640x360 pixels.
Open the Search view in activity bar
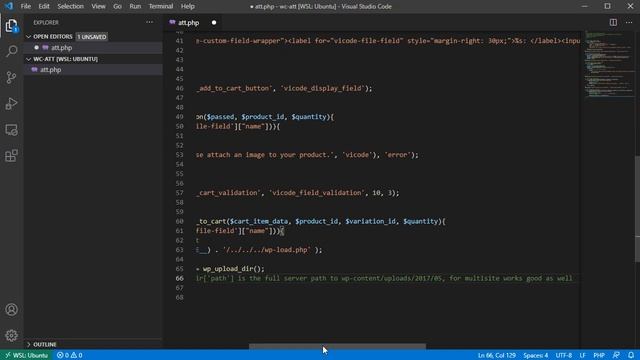(11, 51)
